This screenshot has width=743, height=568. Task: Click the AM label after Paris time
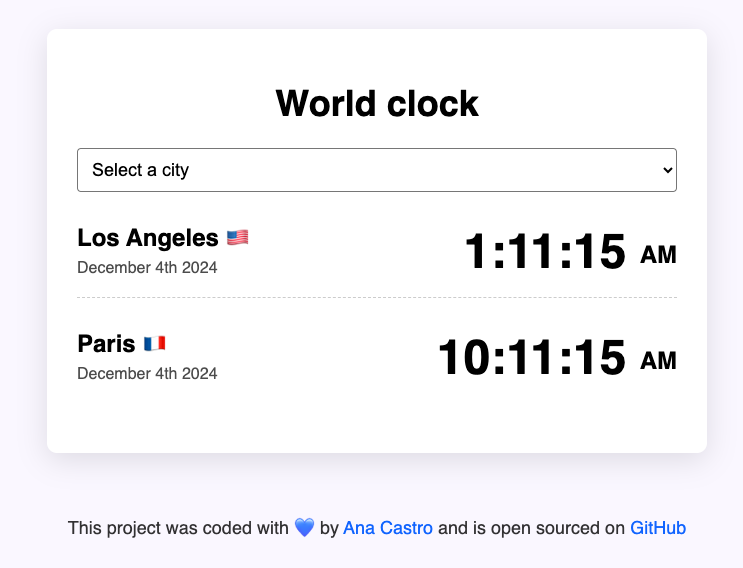(x=658, y=362)
